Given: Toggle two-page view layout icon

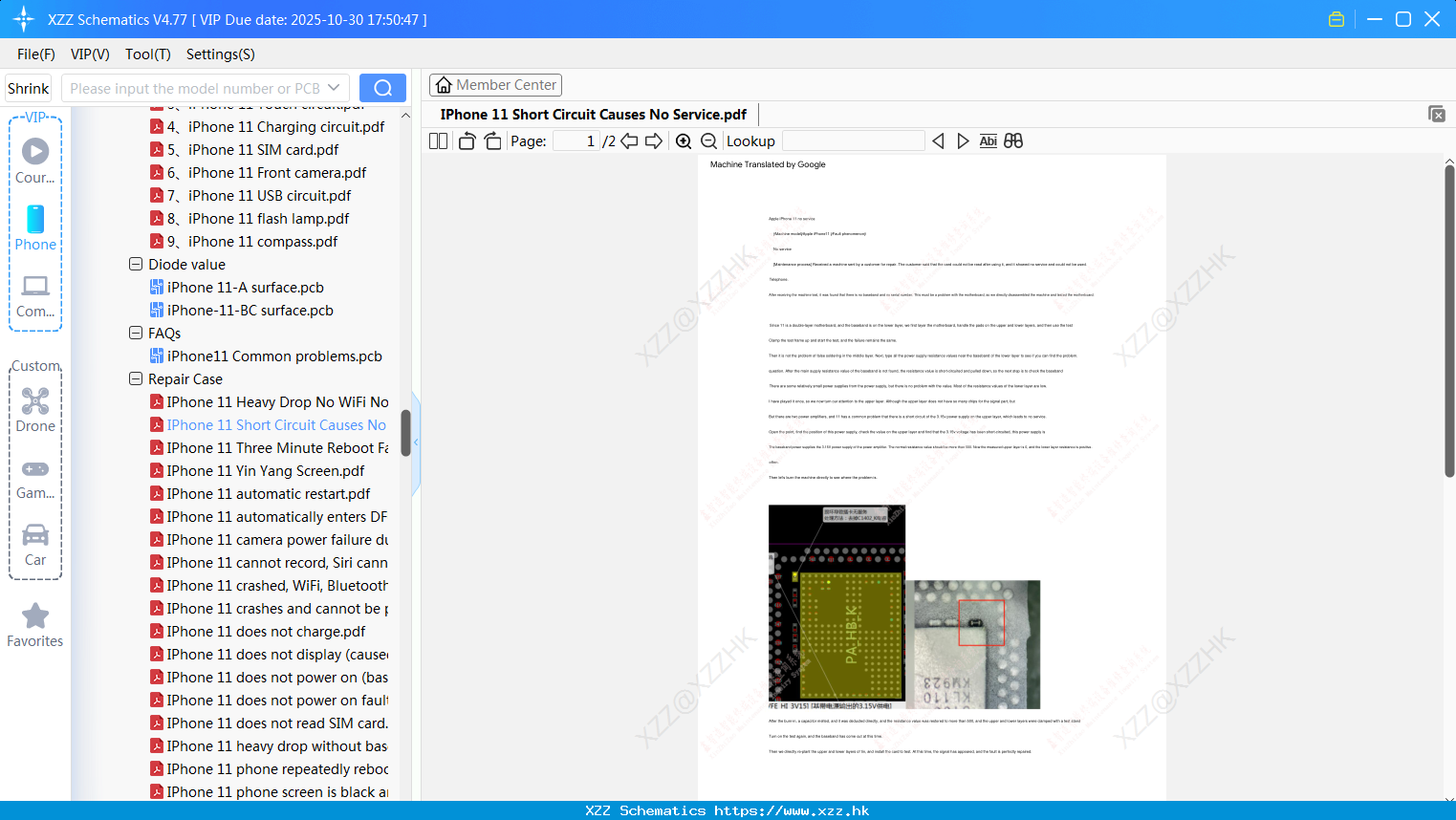Looking at the screenshot, I should tap(439, 140).
